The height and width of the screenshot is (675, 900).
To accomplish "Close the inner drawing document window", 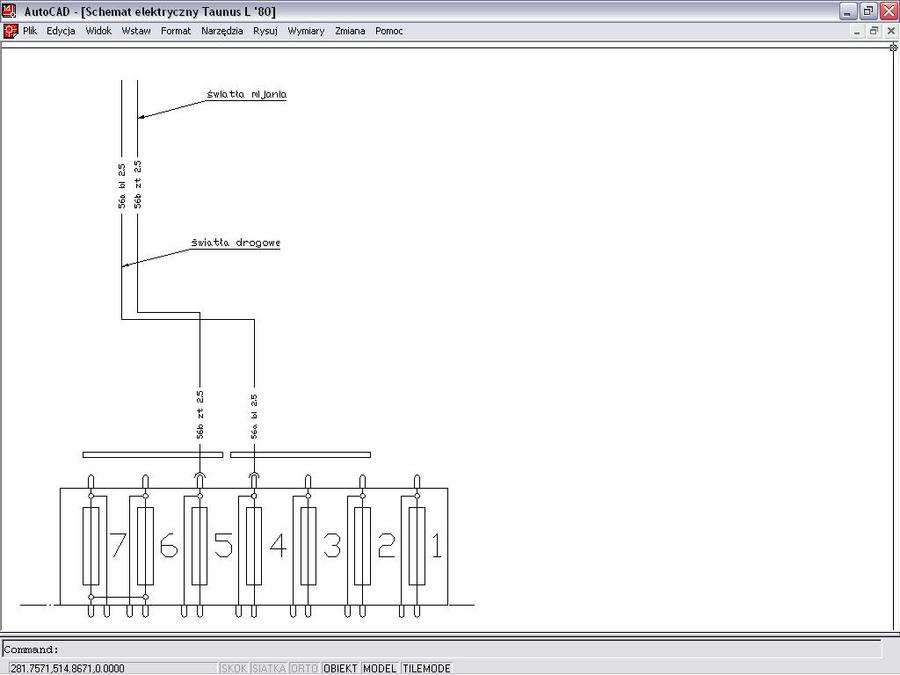I will click(x=890, y=31).
